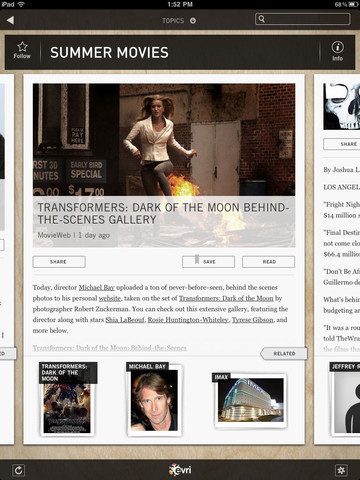The image size is (360, 480).
Task: Select the Michael Bay related thumbnail
Action: [x=154, y=399]
